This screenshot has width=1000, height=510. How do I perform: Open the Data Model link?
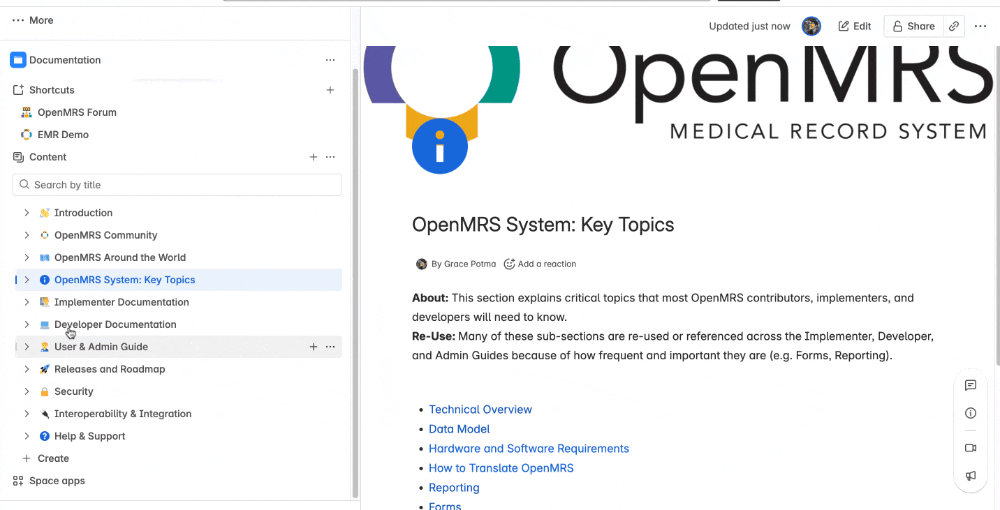coord(459,429)
